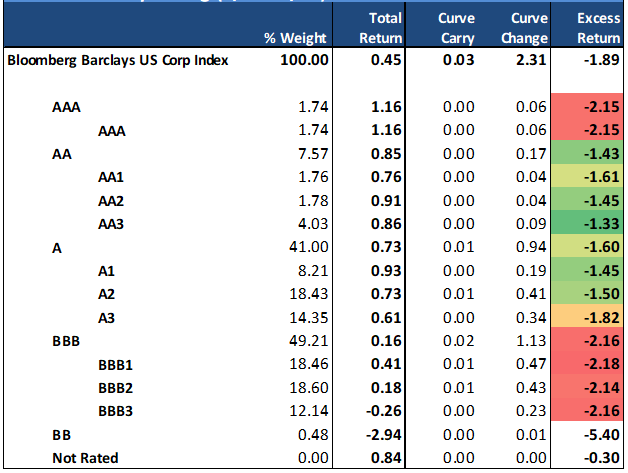This screenshot has height=473, width=628.
Task: Select the BBB3 sub-rating label
Action: tap(116, 410)
